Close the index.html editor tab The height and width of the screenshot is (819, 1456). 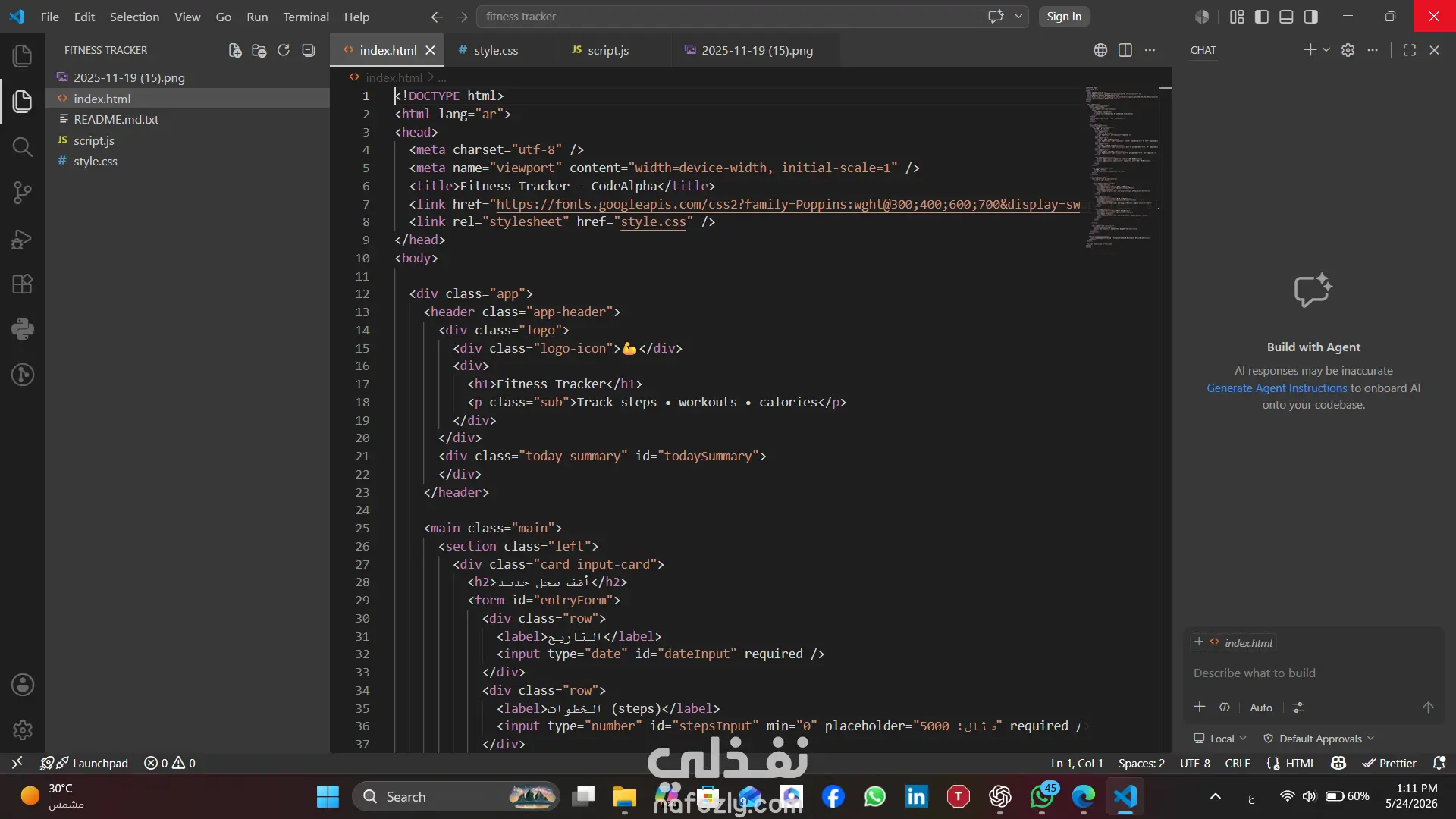coord(430,50)
